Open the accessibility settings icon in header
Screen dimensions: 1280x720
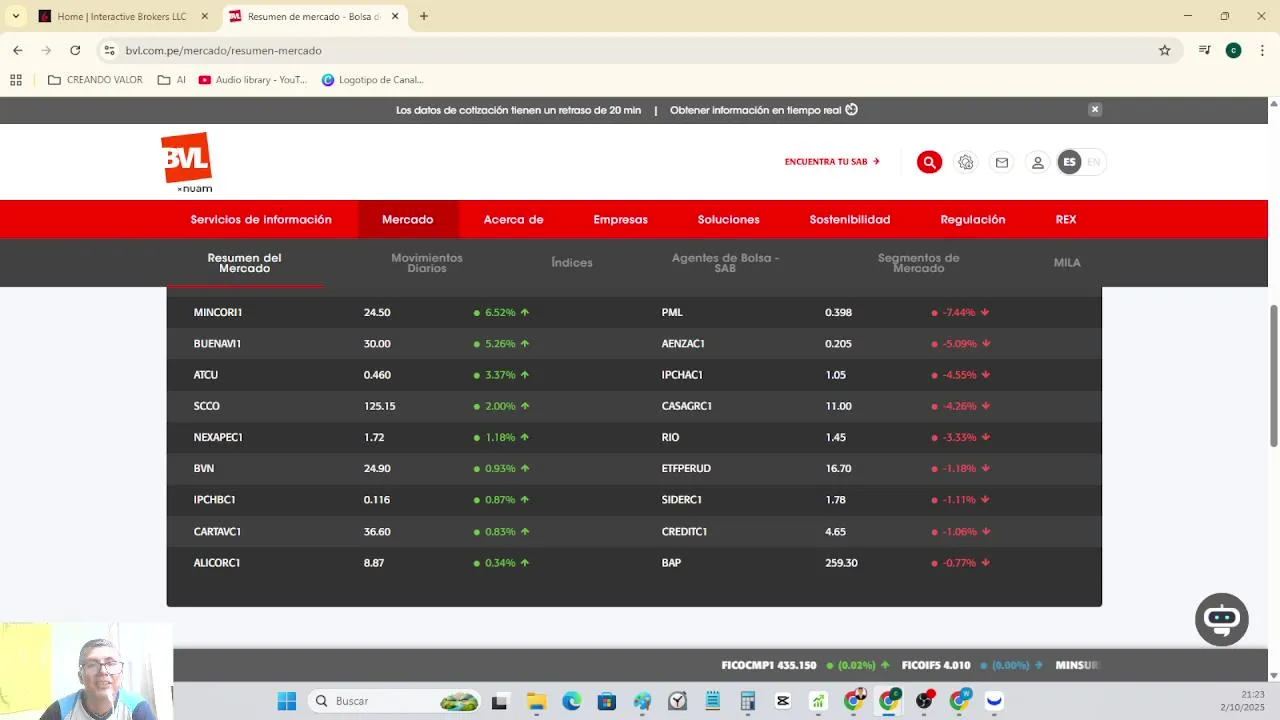965,162
